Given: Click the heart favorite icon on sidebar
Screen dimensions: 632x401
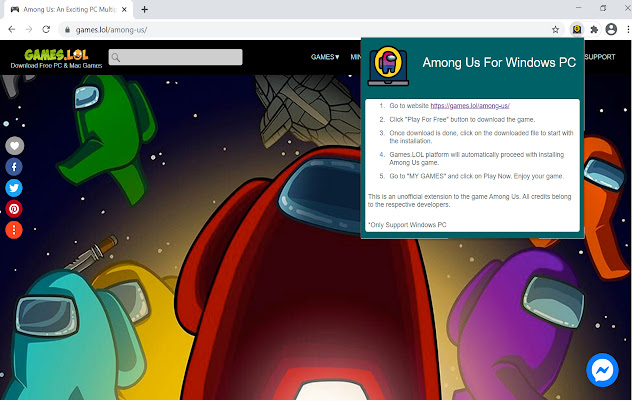Looking at the screenshot, I should coord(15,145).
